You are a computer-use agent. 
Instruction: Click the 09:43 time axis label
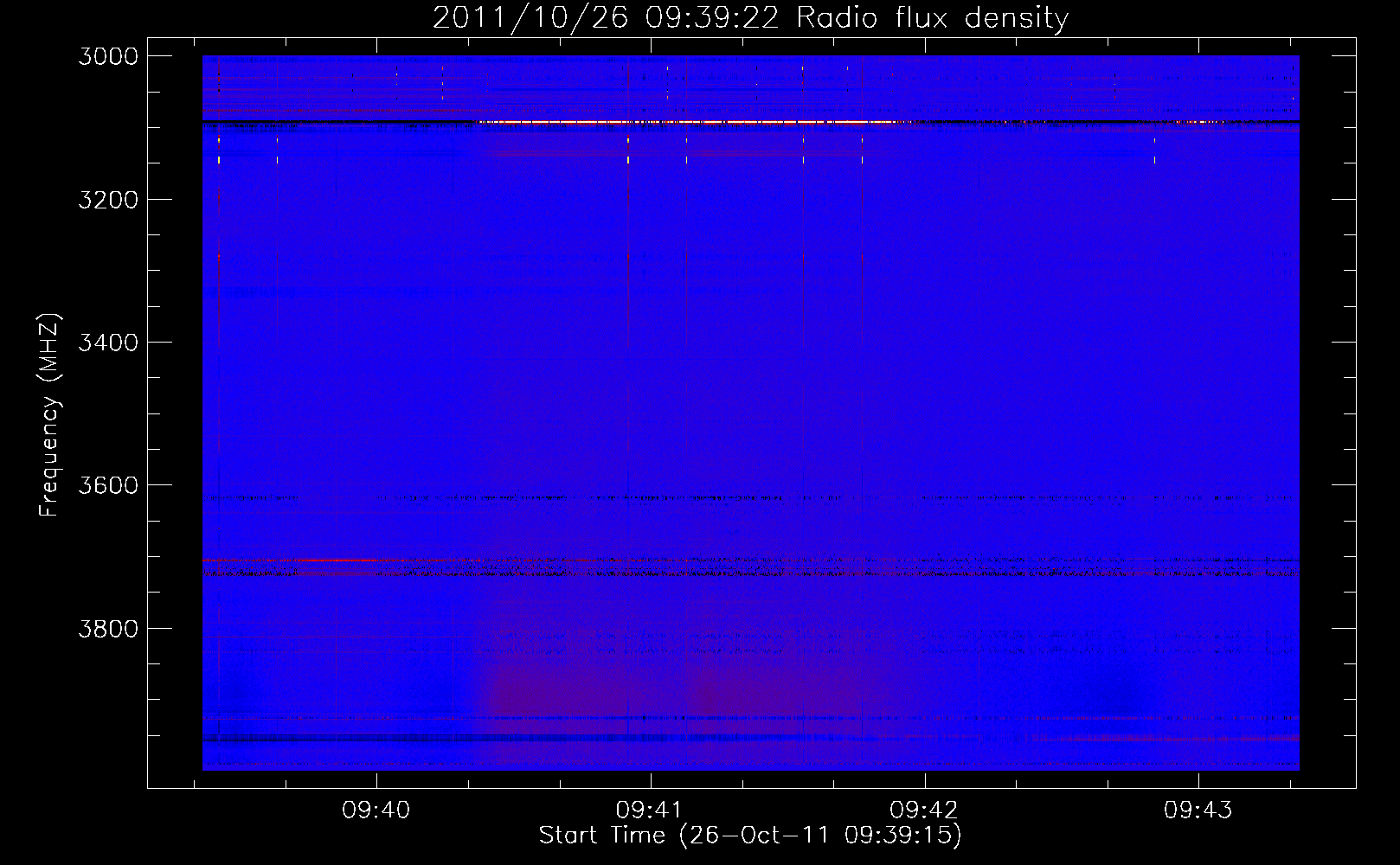(x=1198, y=811)
